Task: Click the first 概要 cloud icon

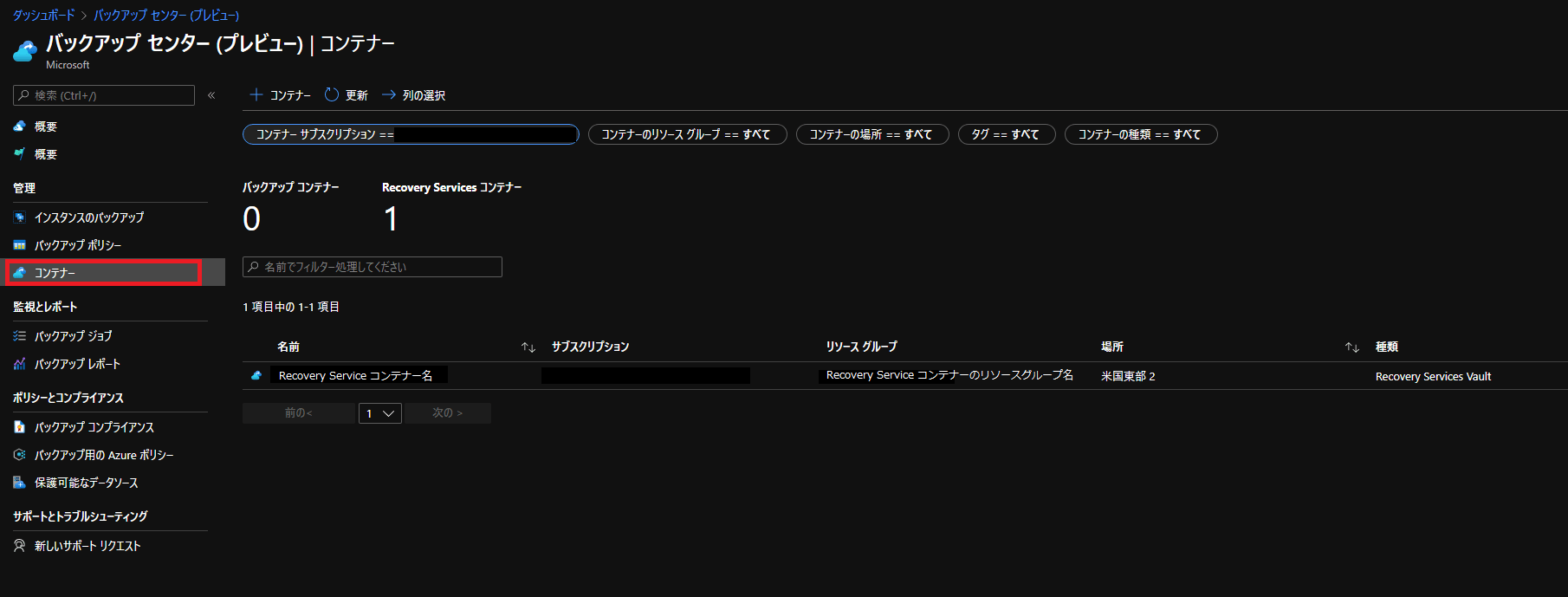Action: pyautogui.click(x=19, y=127)
